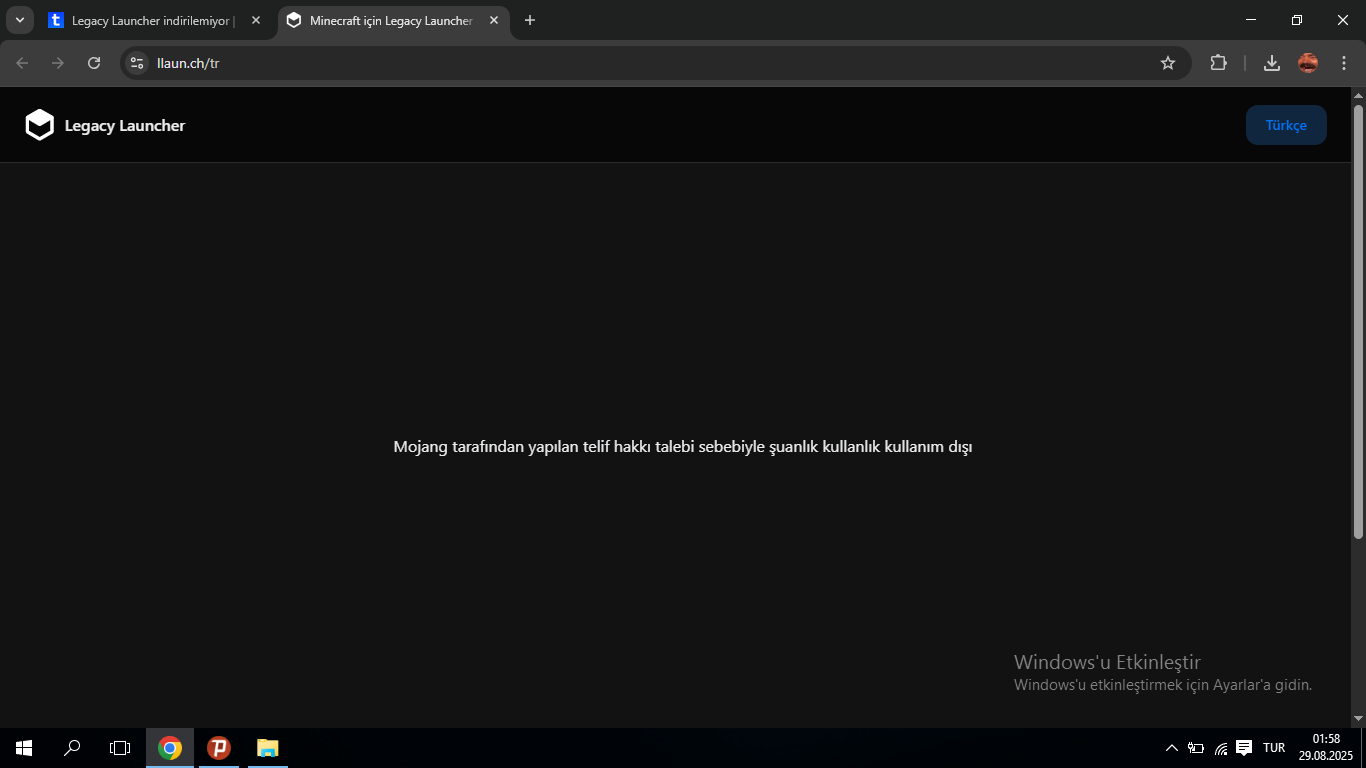Bookmark this page with the star icon
The height and width of the screenshot is (768, 1366).
1168,63
